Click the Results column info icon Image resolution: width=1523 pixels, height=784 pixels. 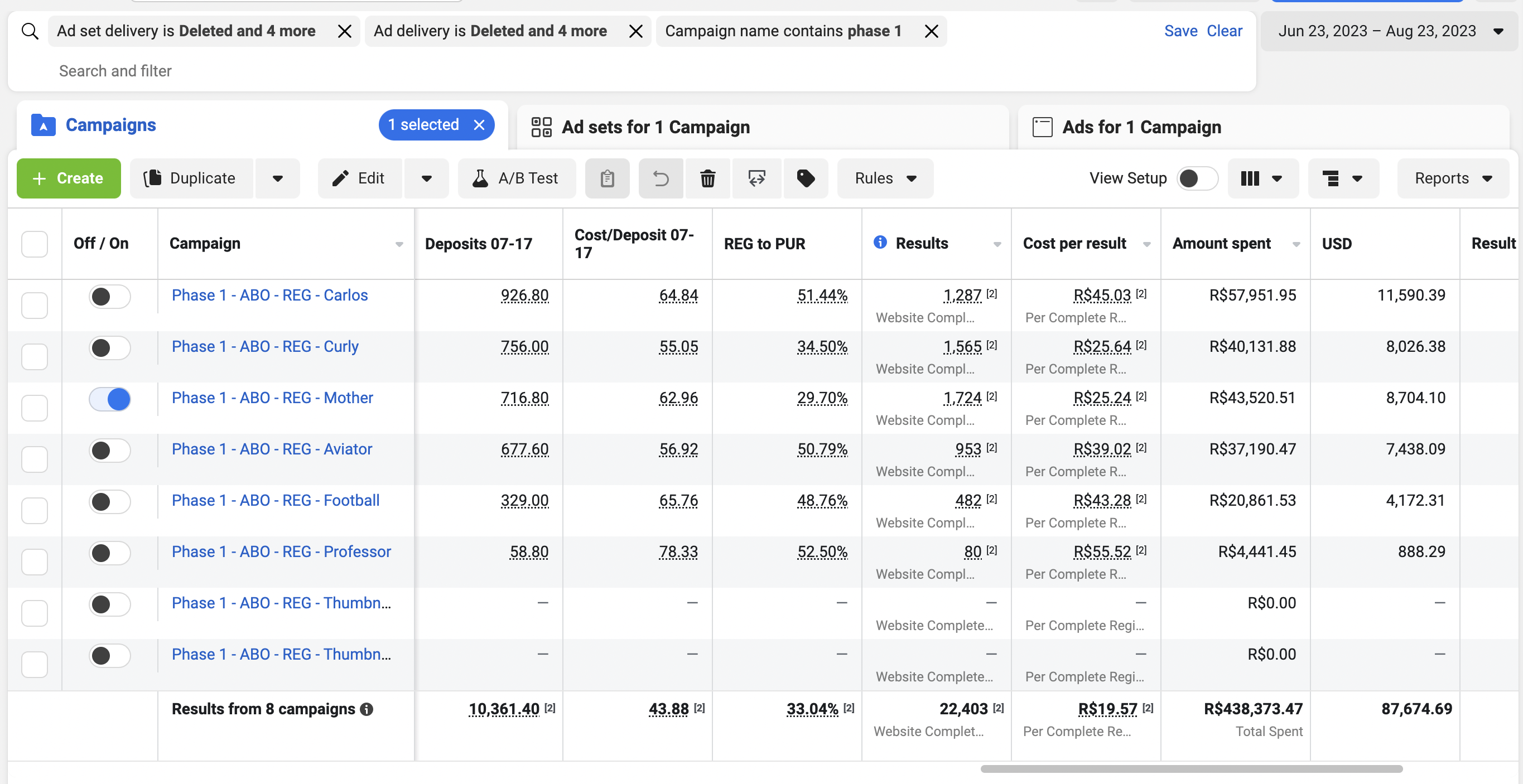880,242
